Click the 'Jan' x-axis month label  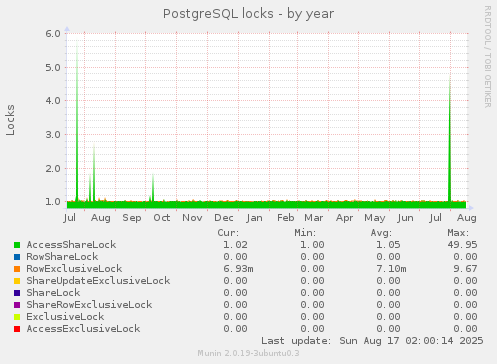254,218
